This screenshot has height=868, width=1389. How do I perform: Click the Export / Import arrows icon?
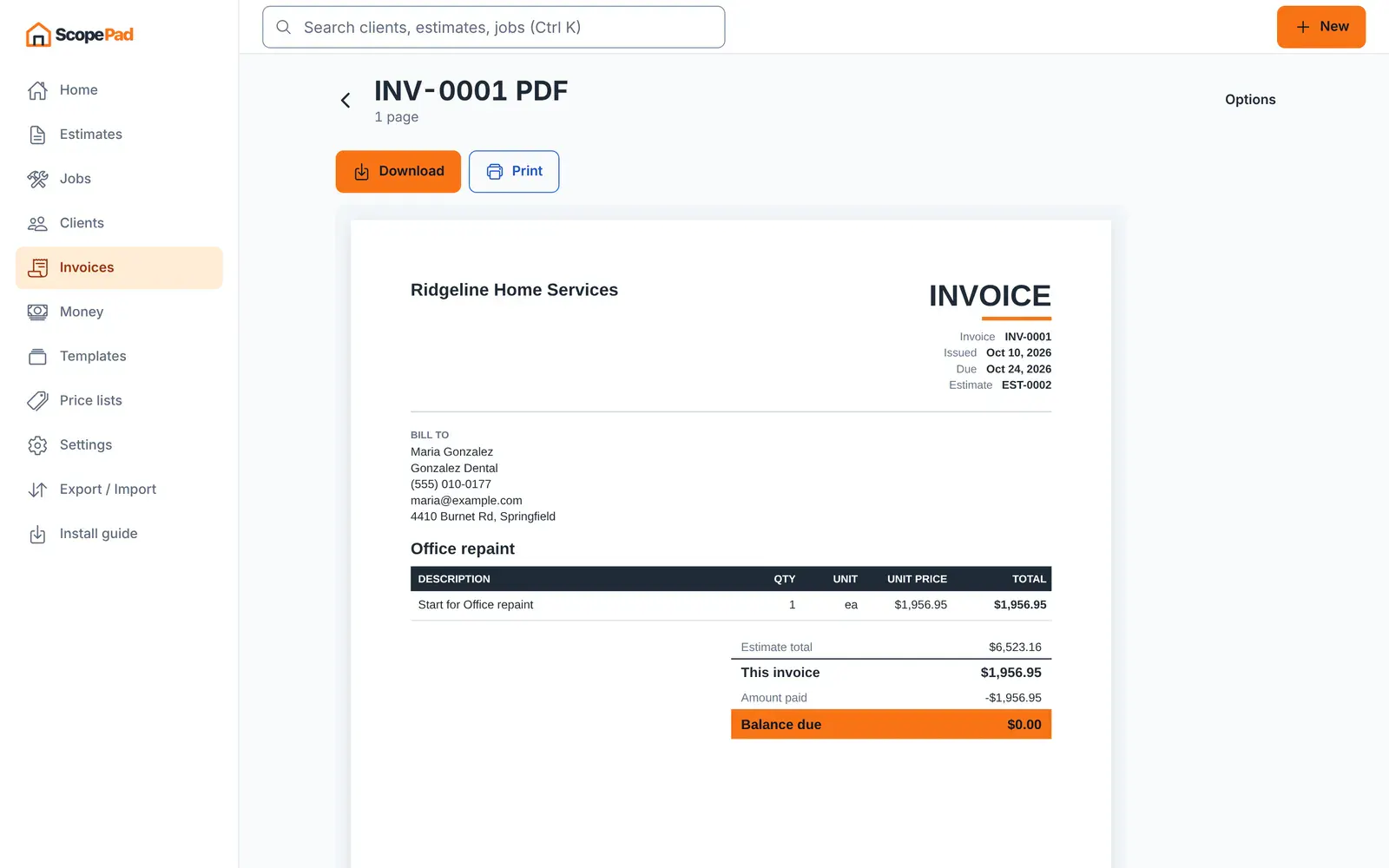tap(37, 490)
